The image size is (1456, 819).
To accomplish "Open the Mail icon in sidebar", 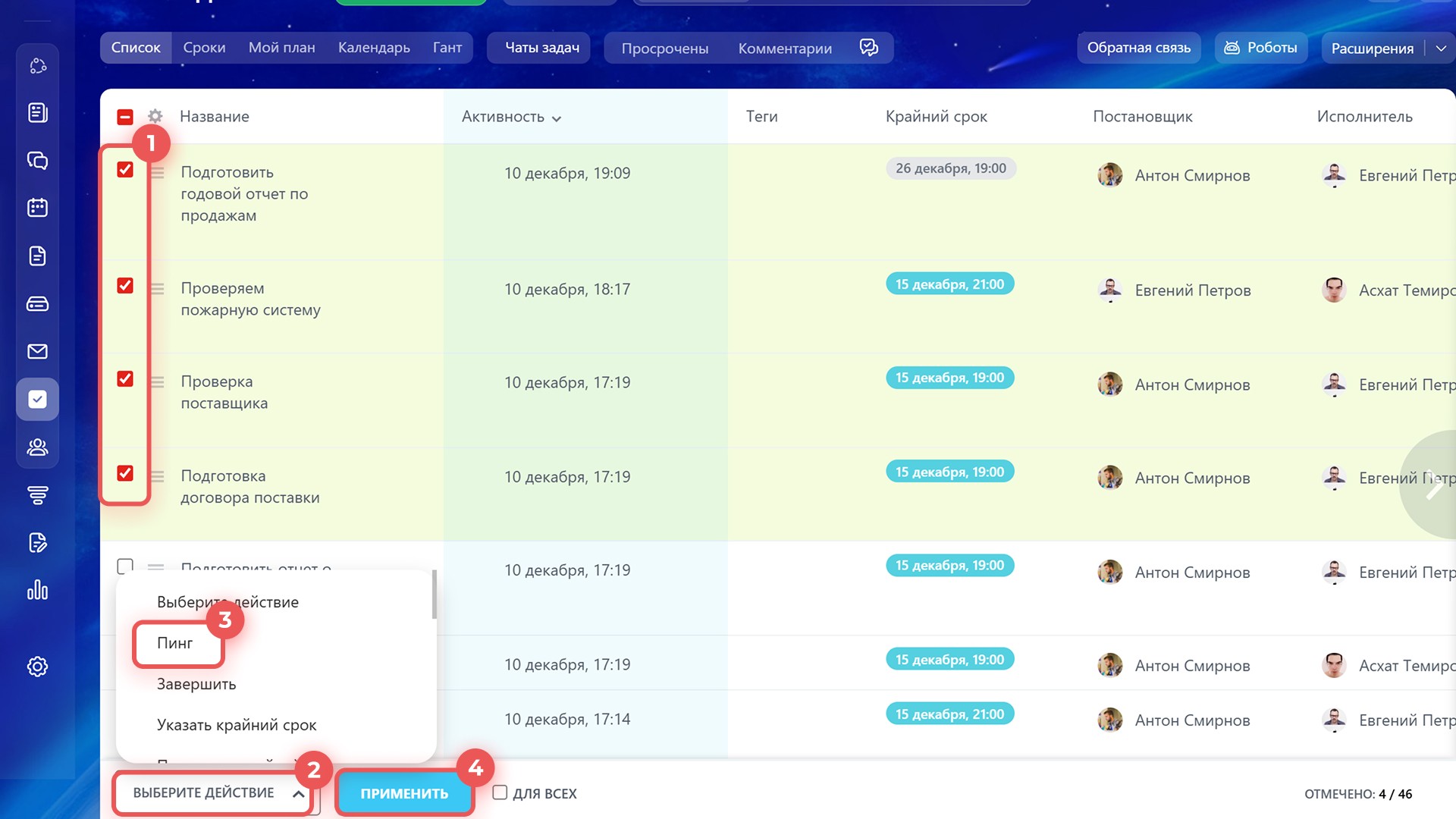I will [37, 351].
